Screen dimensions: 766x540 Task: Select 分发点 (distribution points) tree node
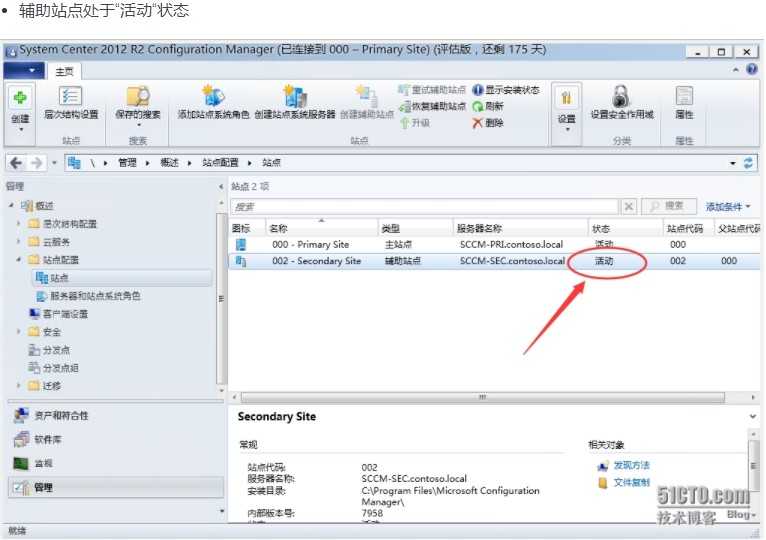click(x=56, y=350)
